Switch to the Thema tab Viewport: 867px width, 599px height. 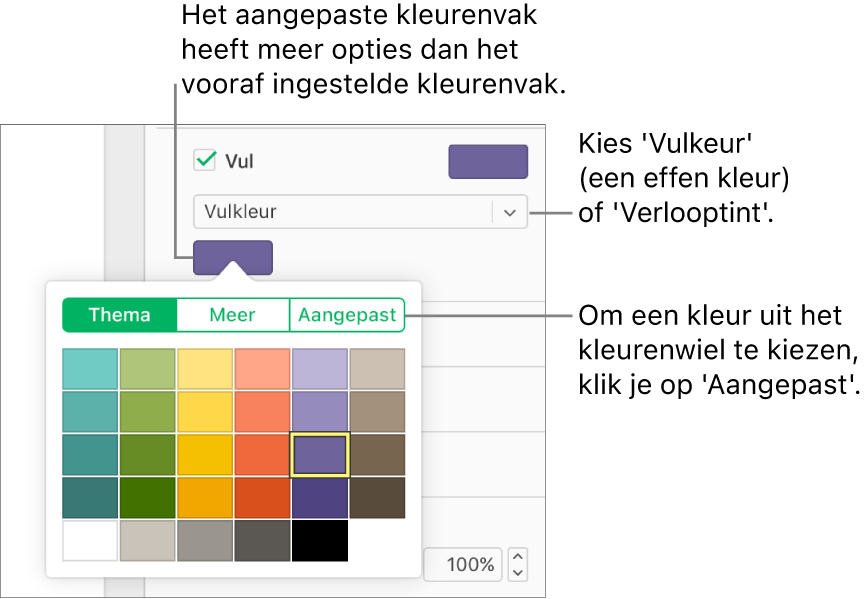(x=119, y=315)
